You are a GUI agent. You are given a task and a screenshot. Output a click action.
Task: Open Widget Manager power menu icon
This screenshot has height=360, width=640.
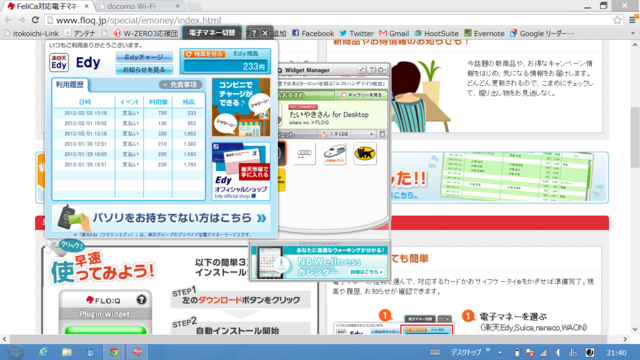(381, 70)
